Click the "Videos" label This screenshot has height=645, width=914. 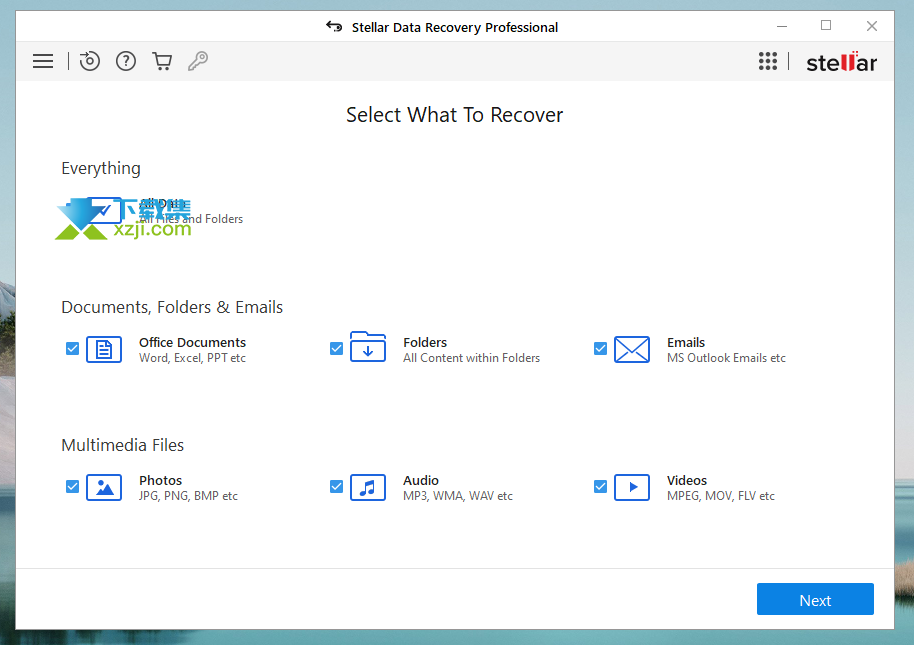tap(687, 481)
